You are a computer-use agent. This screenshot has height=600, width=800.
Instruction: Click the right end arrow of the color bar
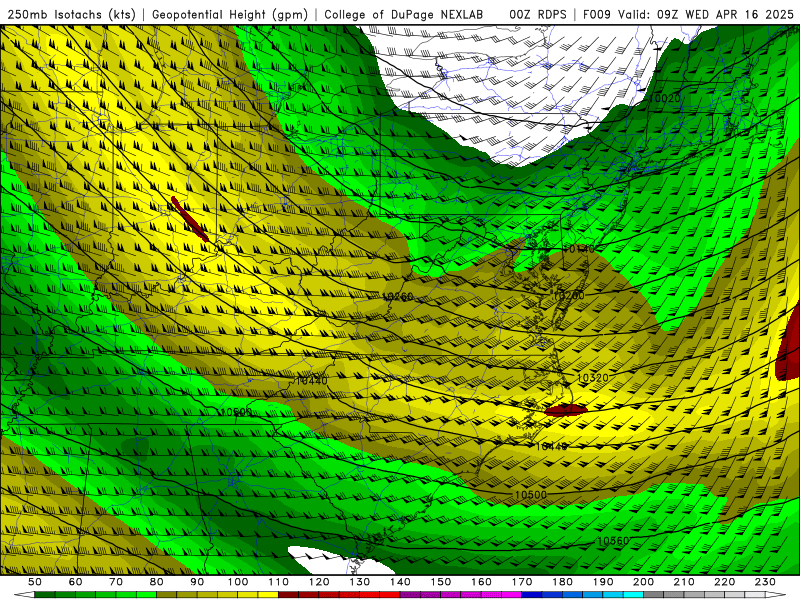pos(776,594)
